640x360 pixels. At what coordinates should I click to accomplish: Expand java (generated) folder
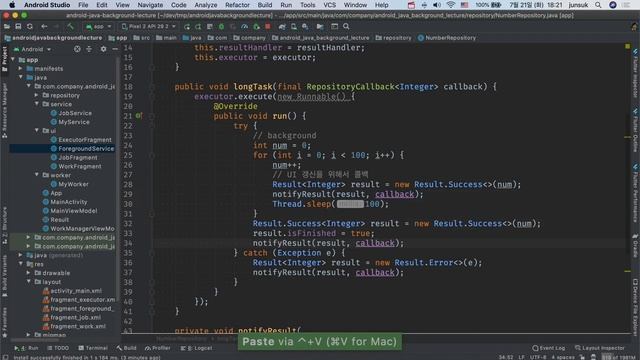[x=21, y=255]
